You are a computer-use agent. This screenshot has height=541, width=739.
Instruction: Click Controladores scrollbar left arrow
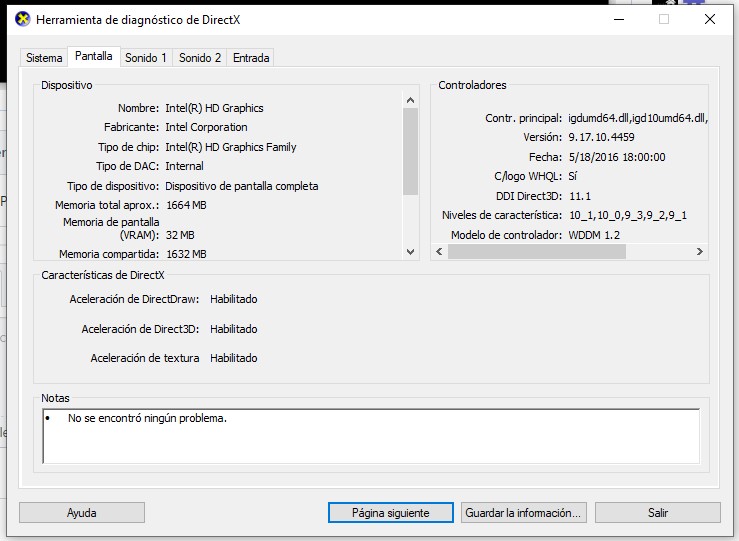439,252
